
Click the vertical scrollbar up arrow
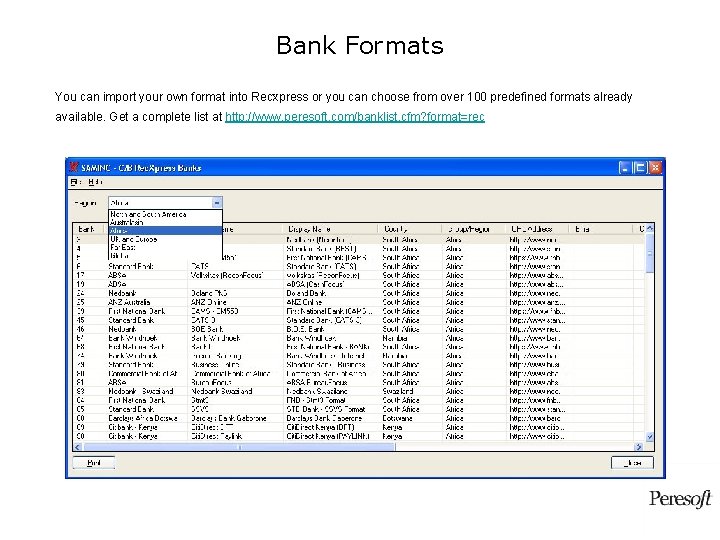point(650,228)
